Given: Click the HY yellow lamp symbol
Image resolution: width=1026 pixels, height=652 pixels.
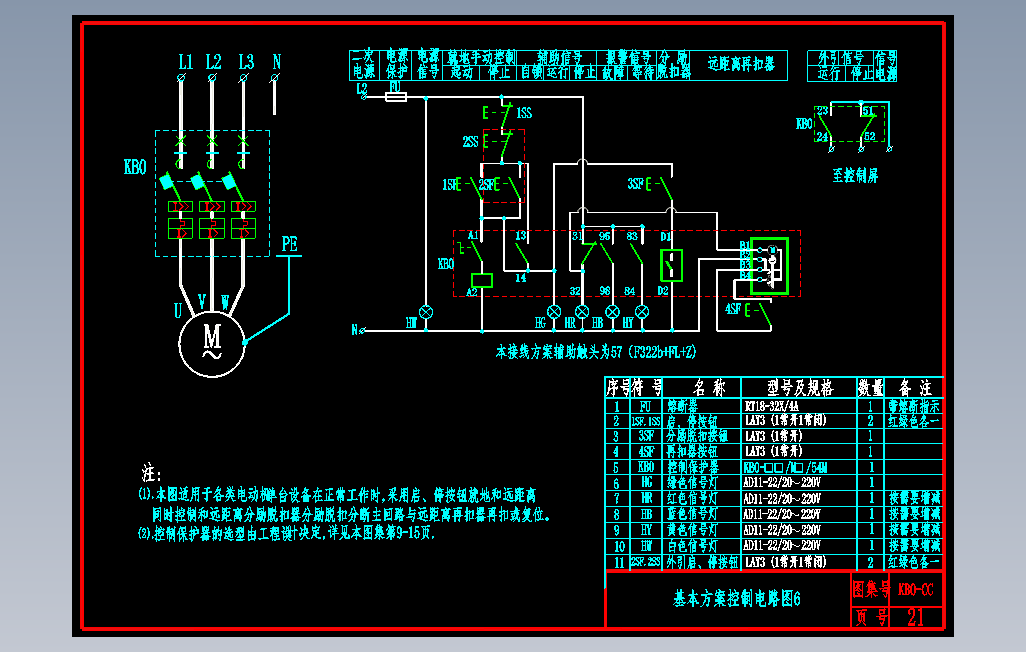Looking at the screenshot, I should pyautogui.click(x=642, y=312).
